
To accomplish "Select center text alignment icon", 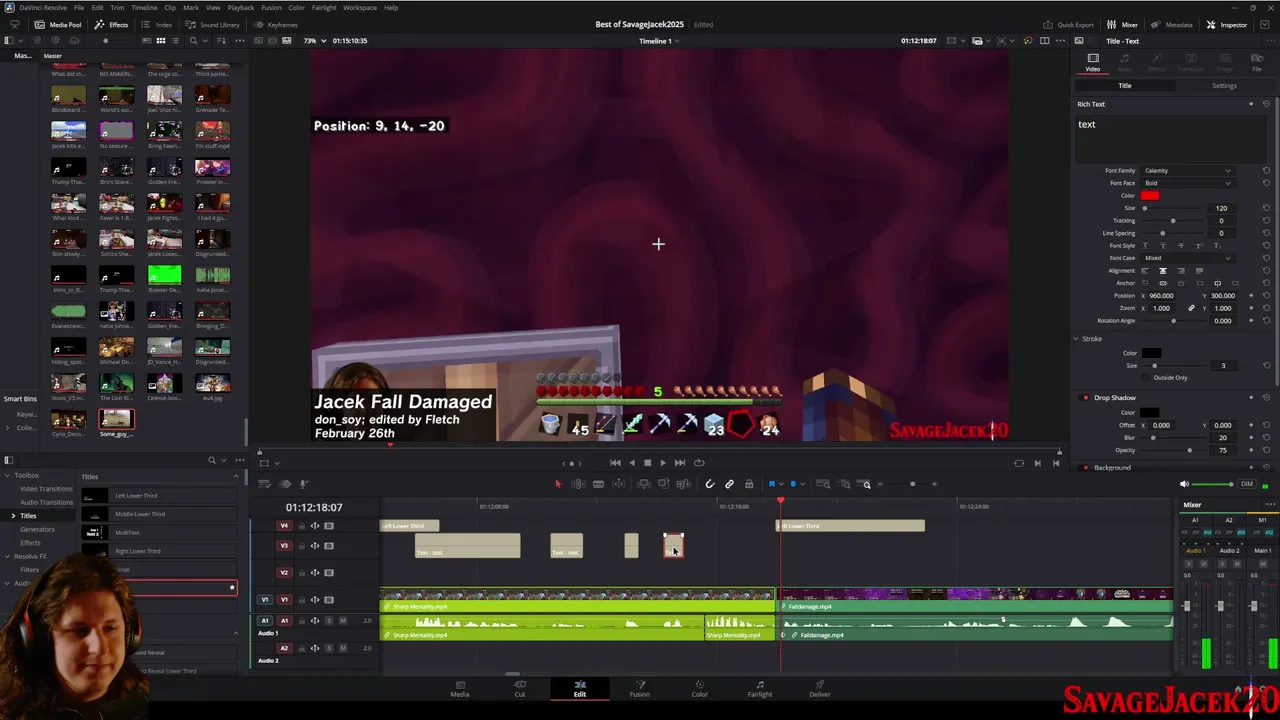I will (1162, 271).
